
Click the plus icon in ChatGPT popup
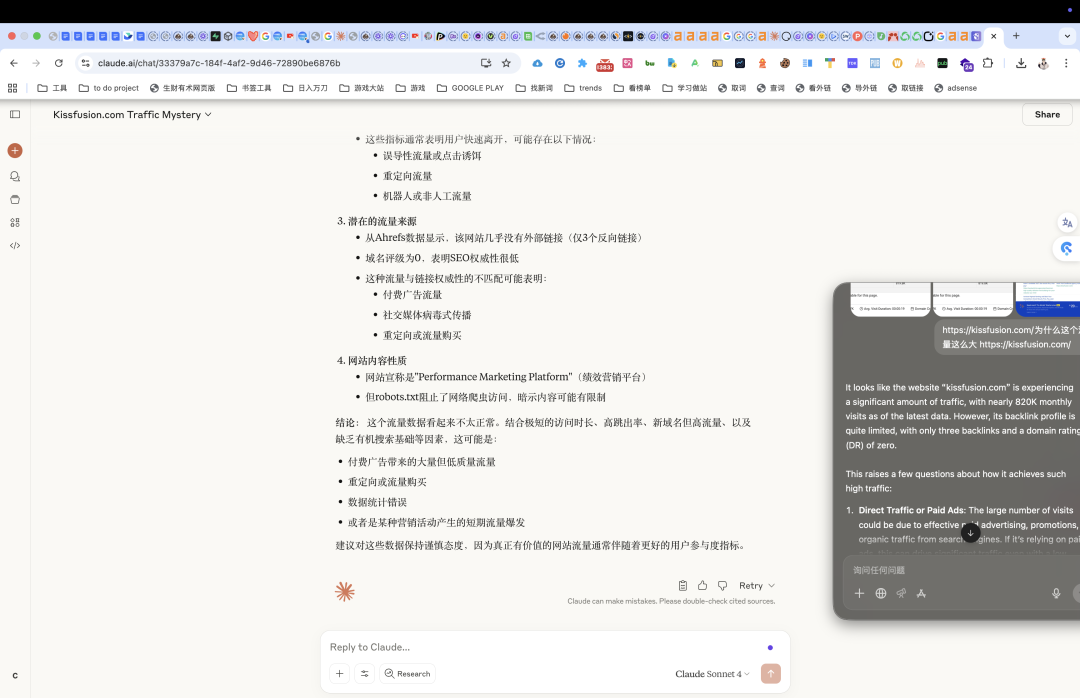860,593
